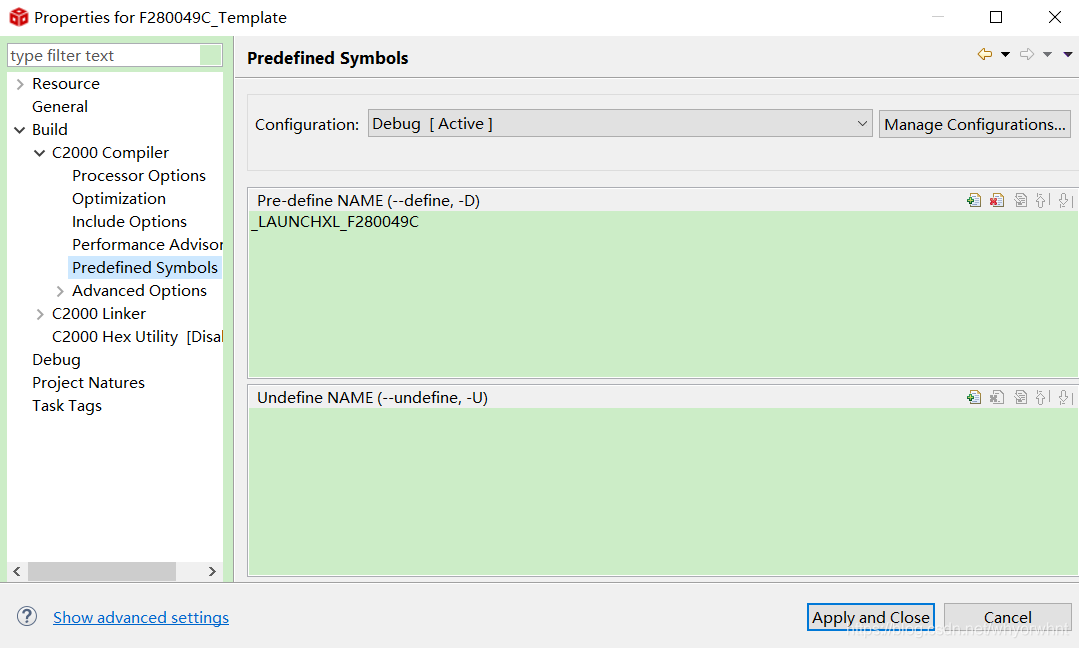The image size is (1079, 648).
Task: Edit the selected Undefine NAME entry
Action: pos(1021,397)
